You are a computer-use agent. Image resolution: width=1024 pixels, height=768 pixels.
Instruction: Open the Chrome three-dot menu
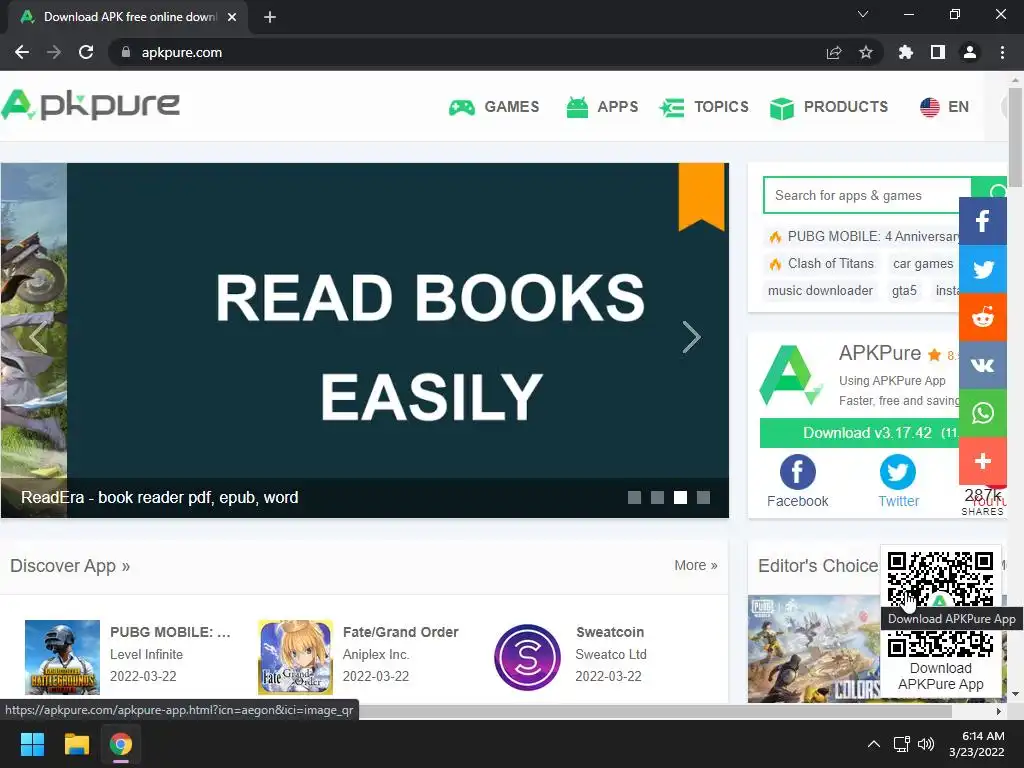pyautogui.click(x=1002, y=52)
